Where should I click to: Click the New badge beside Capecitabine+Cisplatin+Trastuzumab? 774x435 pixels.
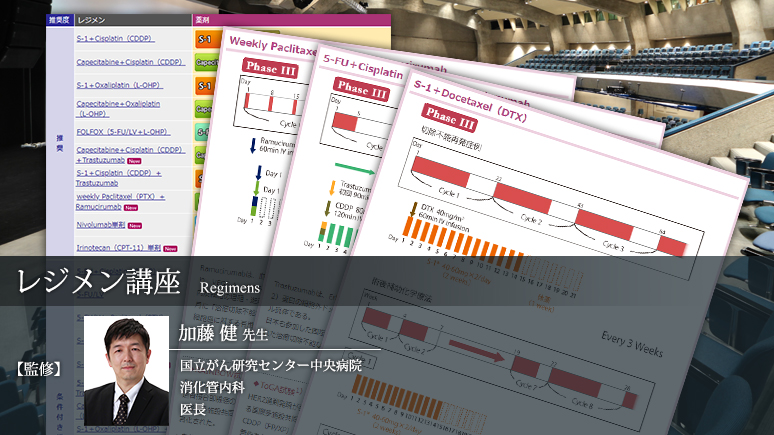coord(134,161)
